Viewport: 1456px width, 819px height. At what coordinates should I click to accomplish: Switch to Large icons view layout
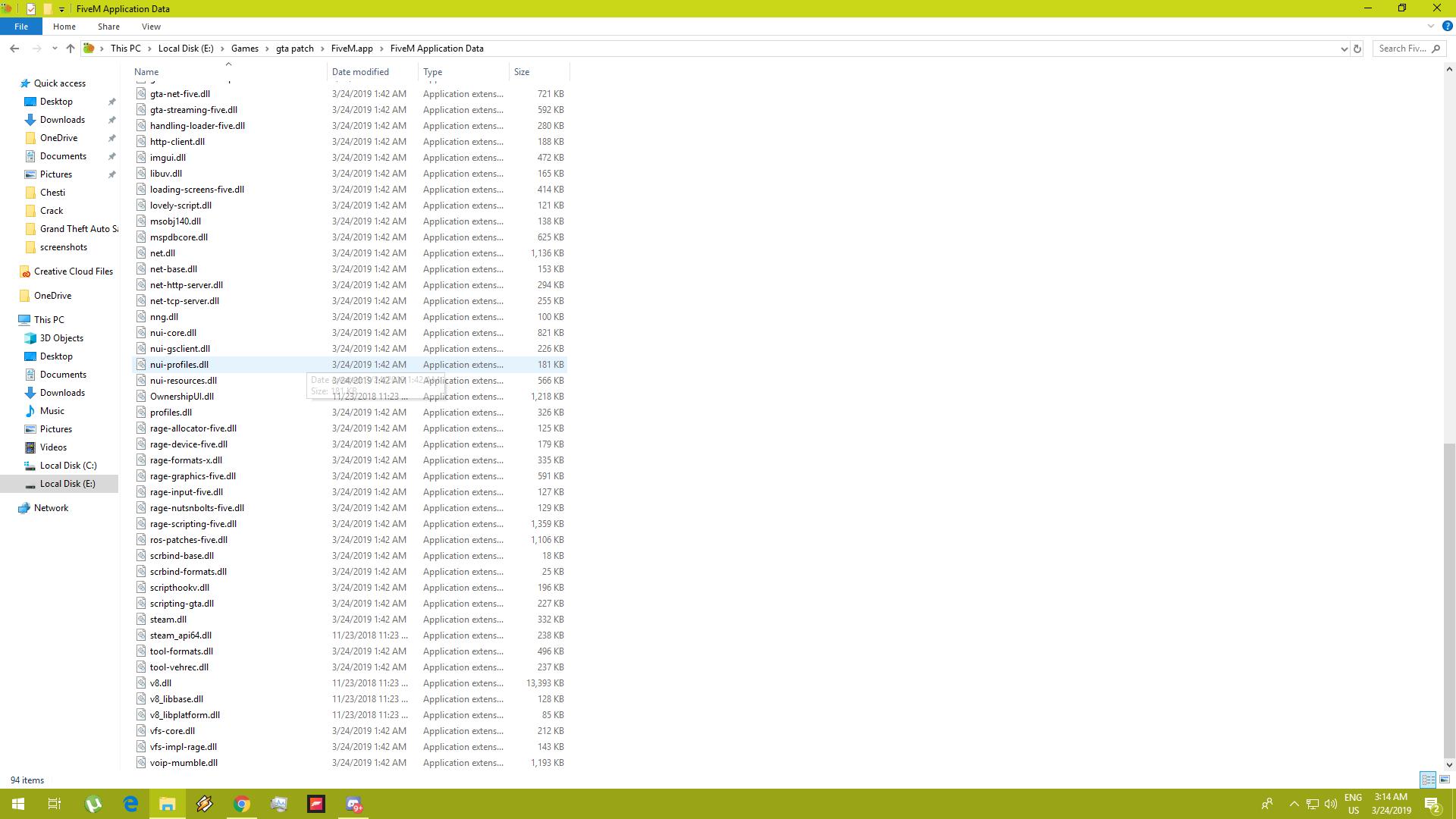click(x=1445, y=780)
